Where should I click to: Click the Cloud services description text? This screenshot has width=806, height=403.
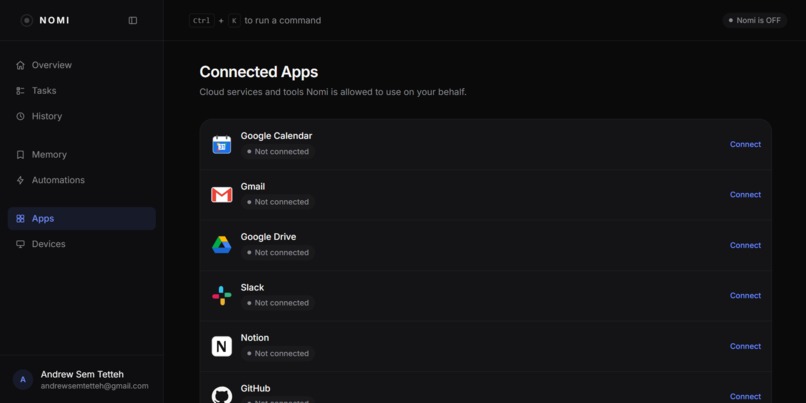click(x=333, y=93)
